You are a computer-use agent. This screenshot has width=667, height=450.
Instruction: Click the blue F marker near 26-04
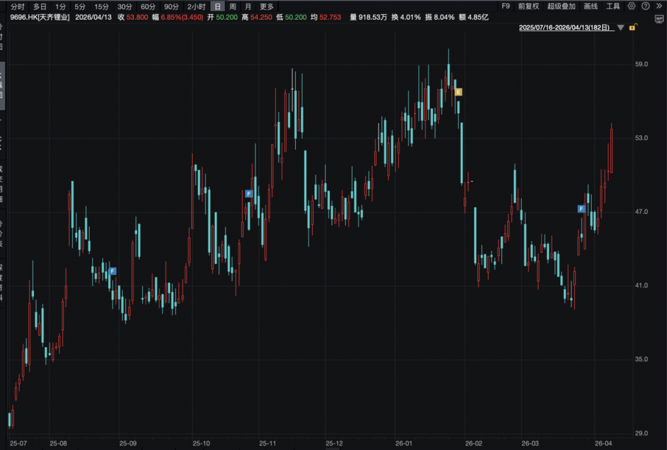coord(581,208)
